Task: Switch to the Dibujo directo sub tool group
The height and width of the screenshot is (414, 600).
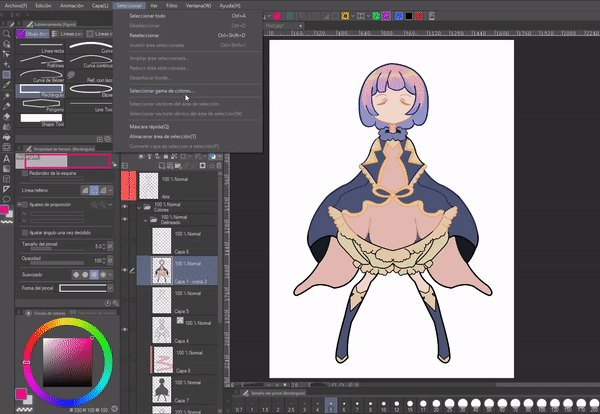Action: [x=33, y=34]
